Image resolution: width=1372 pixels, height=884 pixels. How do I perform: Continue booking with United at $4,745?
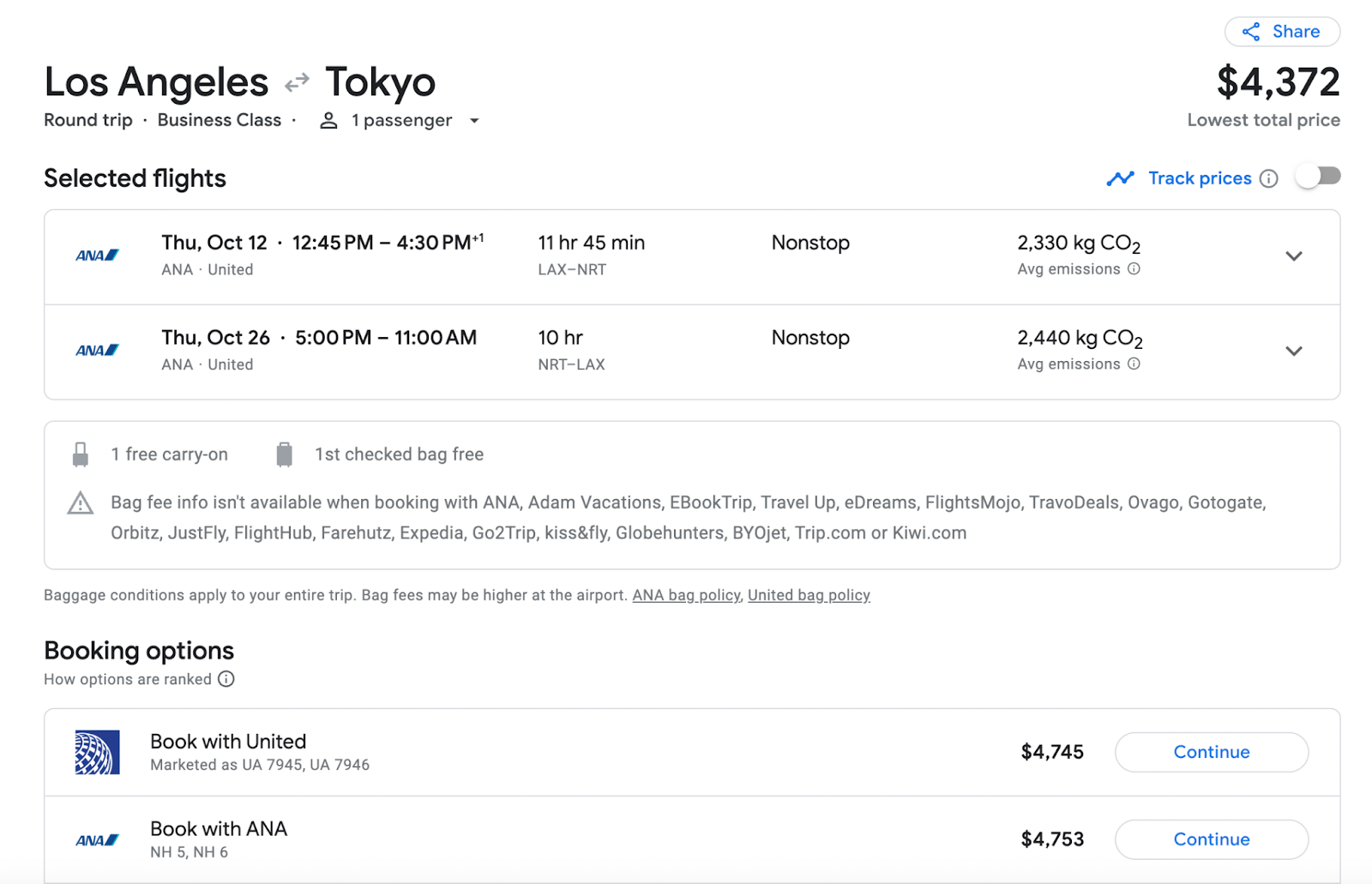pos(1211,752)
